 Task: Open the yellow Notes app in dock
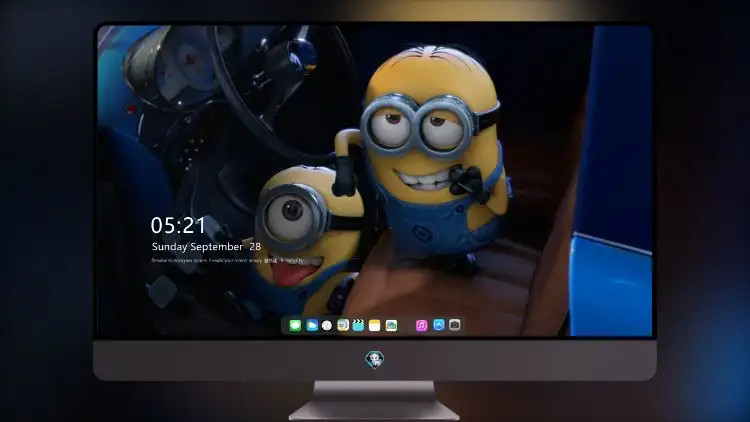(375, 325)
